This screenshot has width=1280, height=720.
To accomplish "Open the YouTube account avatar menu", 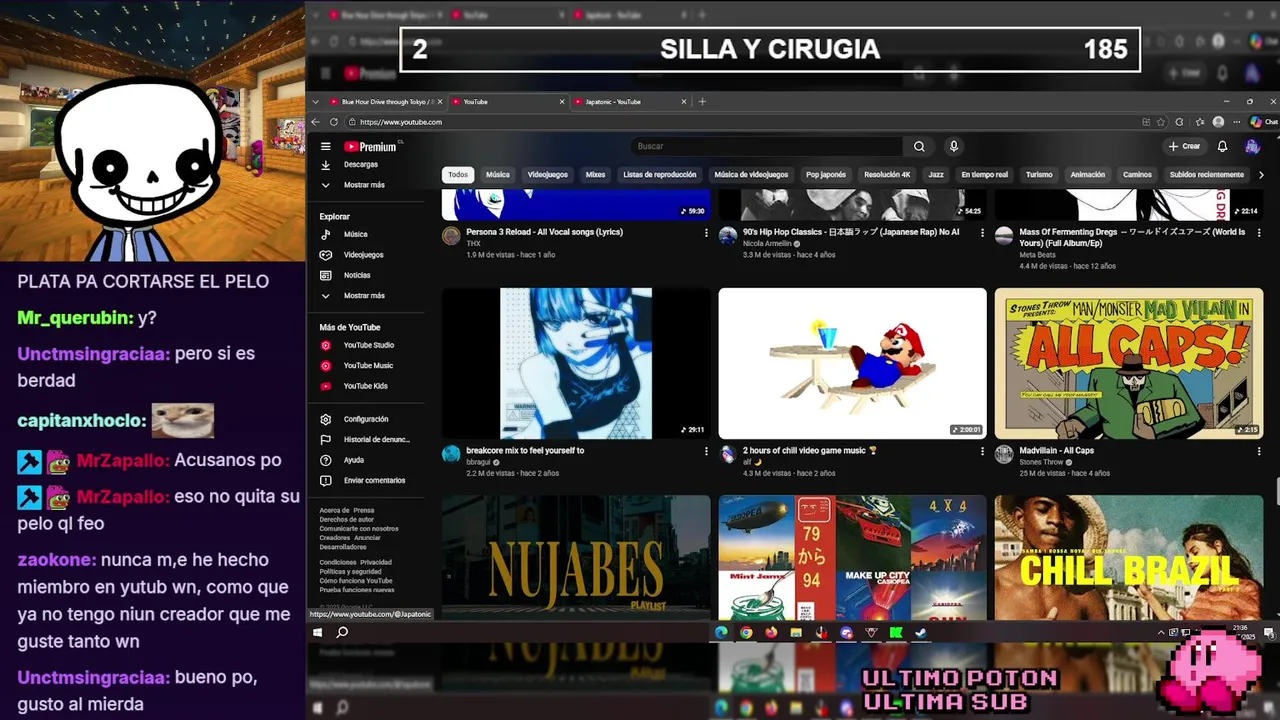I will (1252, 146).
